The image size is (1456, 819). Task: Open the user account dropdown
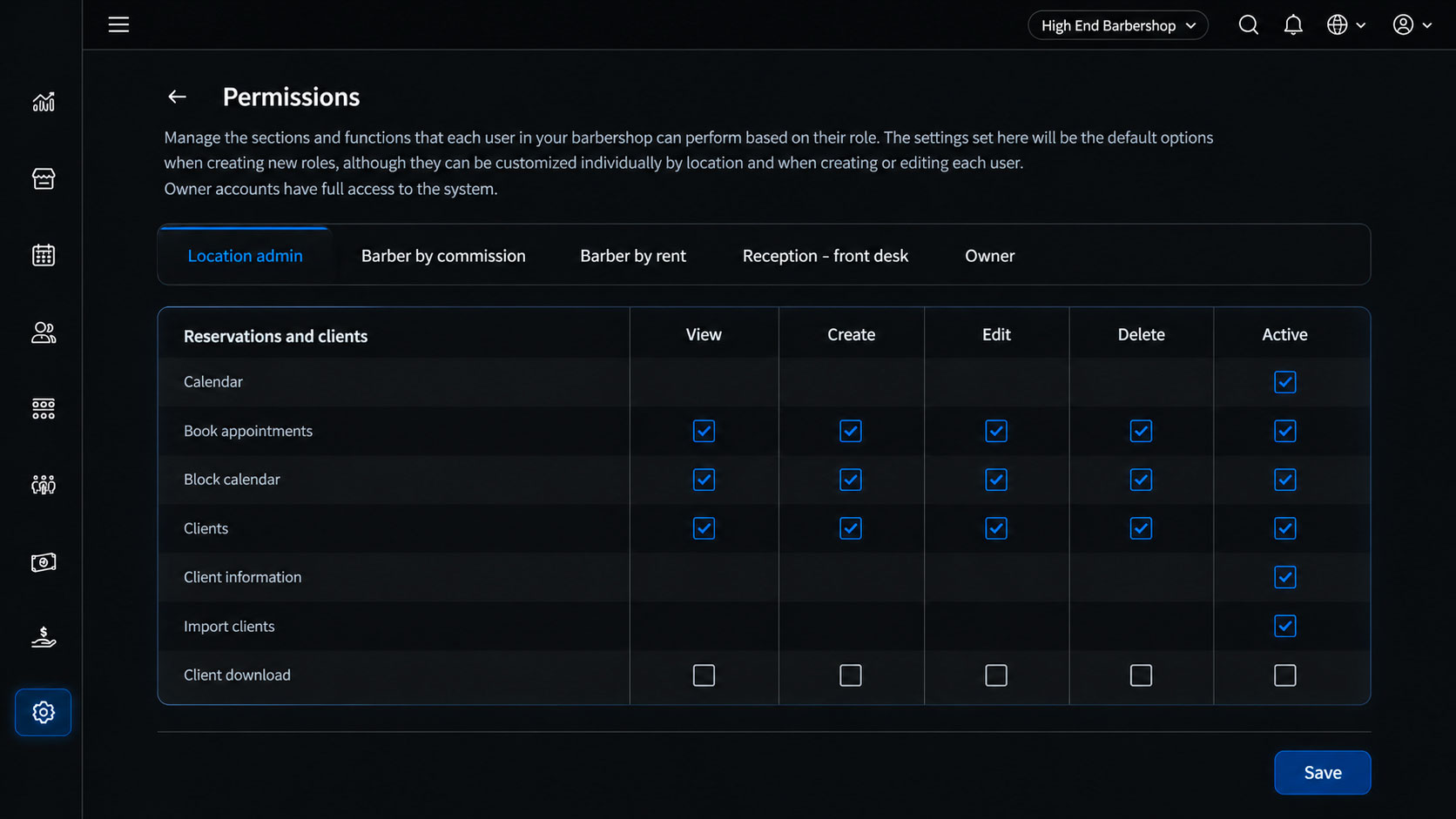tap(1412, 25)
